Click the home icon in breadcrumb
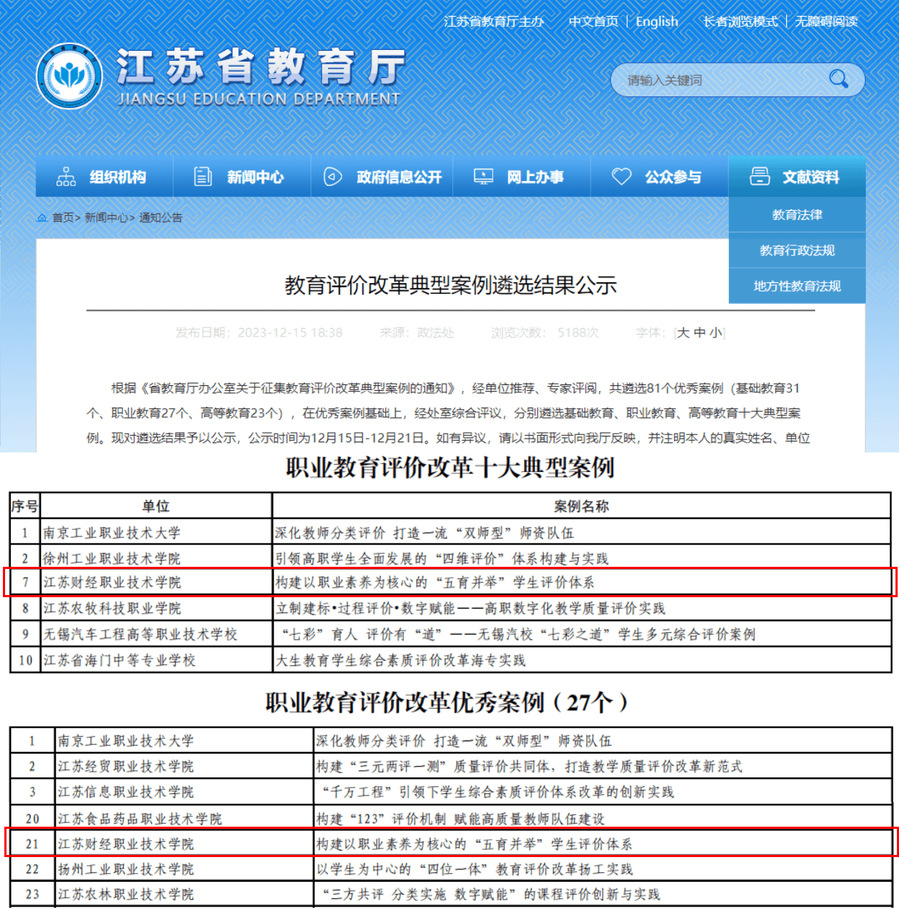 [42, 218]
